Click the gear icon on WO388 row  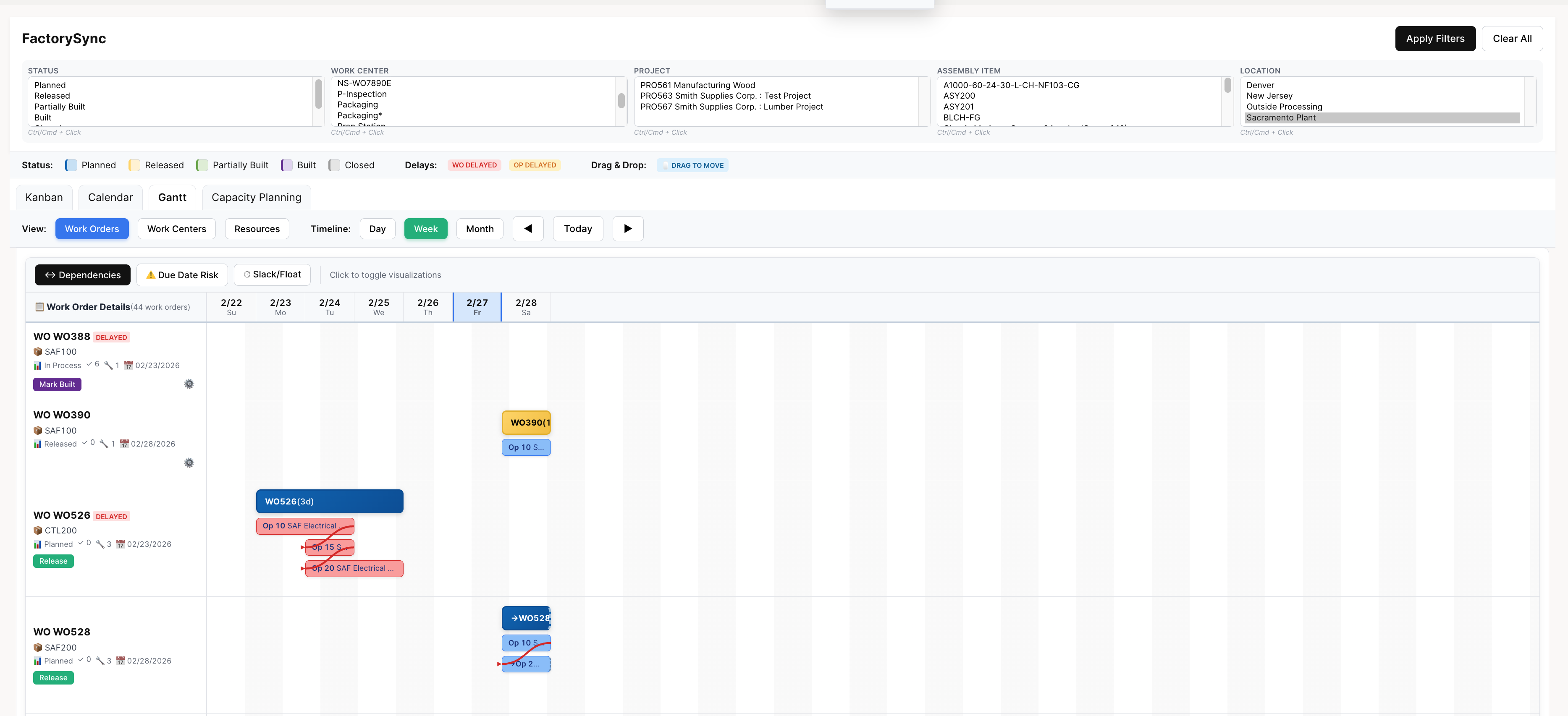189,384
